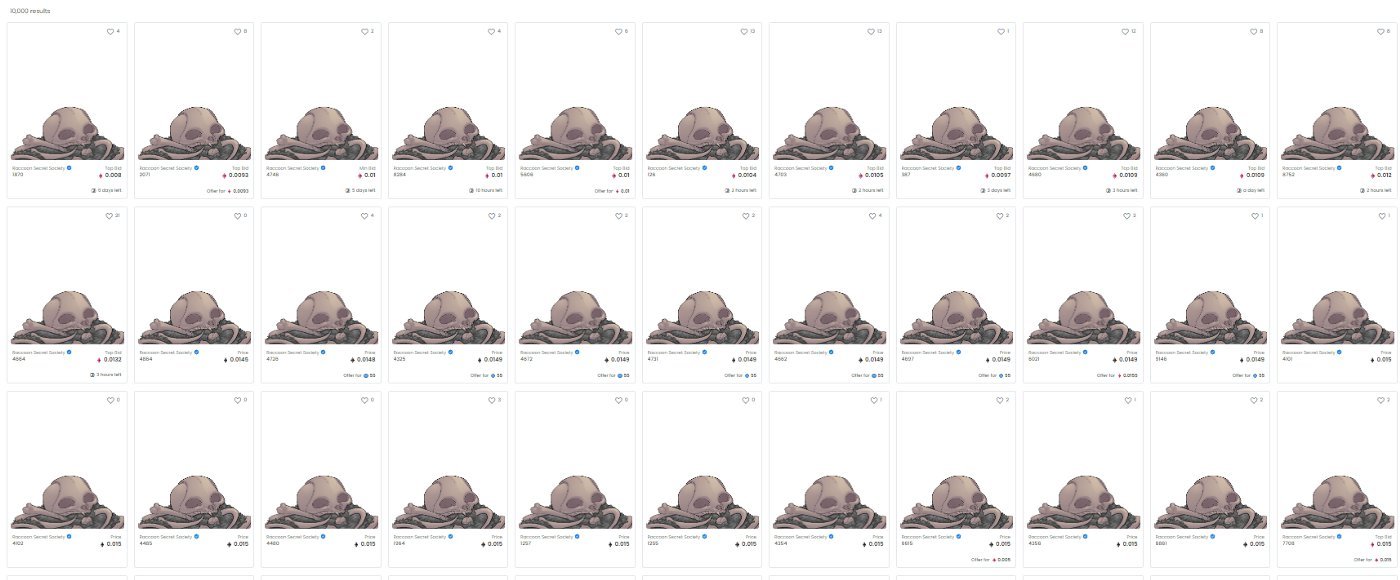Favorite the card for token 587

pyautogui.click(x=1000, y=32)
